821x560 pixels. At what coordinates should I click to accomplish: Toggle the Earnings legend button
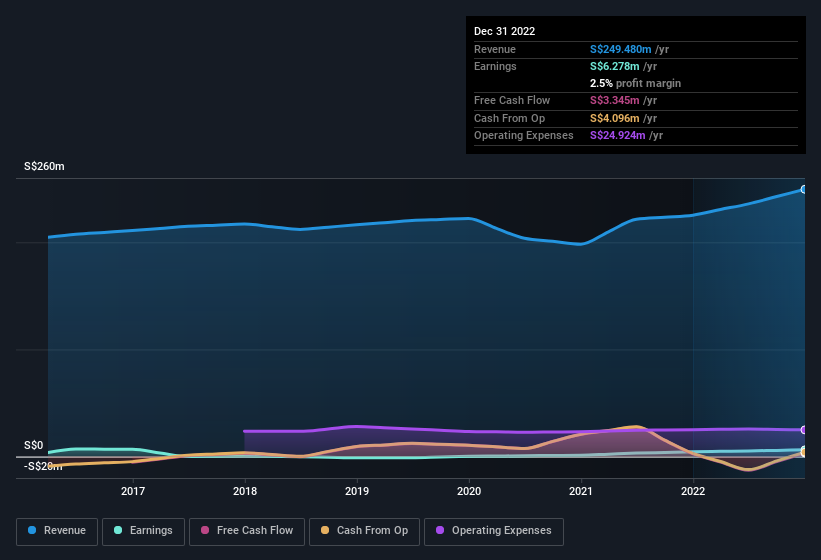coord(143,531)
